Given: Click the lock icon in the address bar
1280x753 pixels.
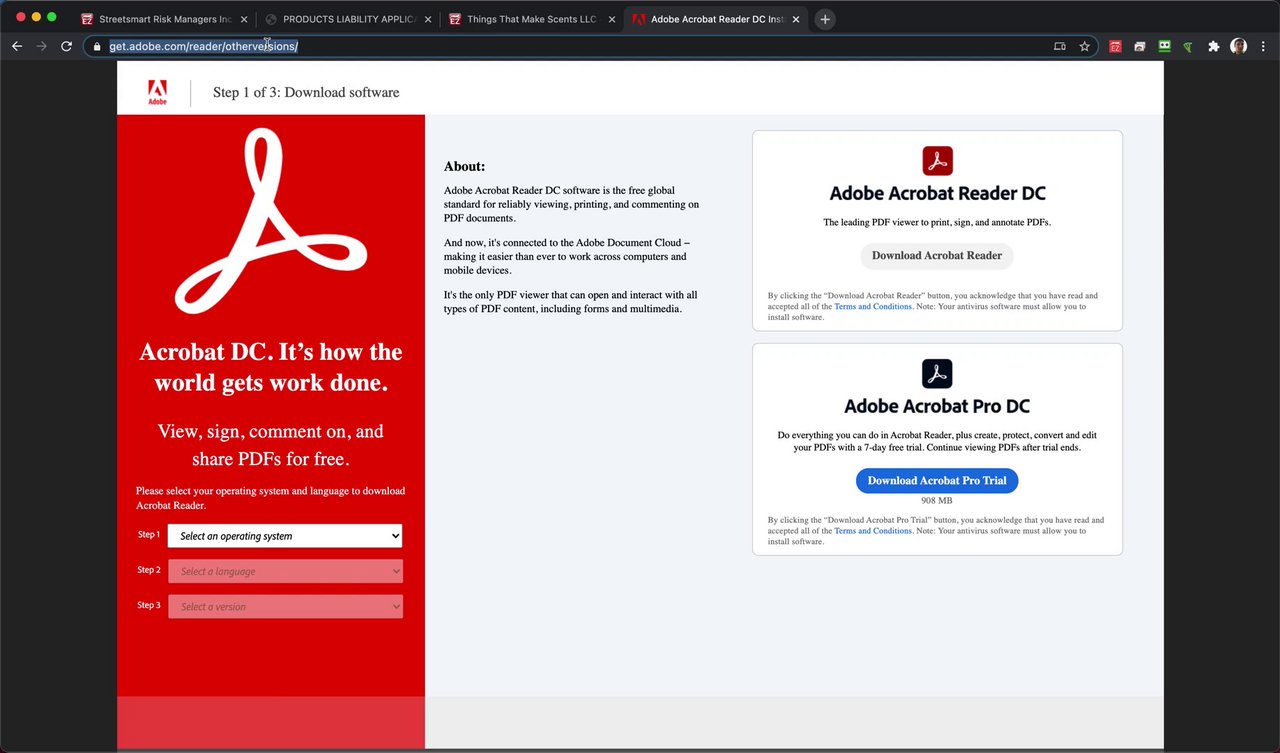Looking at the screenshot, I should pyautogui.click(x=97, y=46).
